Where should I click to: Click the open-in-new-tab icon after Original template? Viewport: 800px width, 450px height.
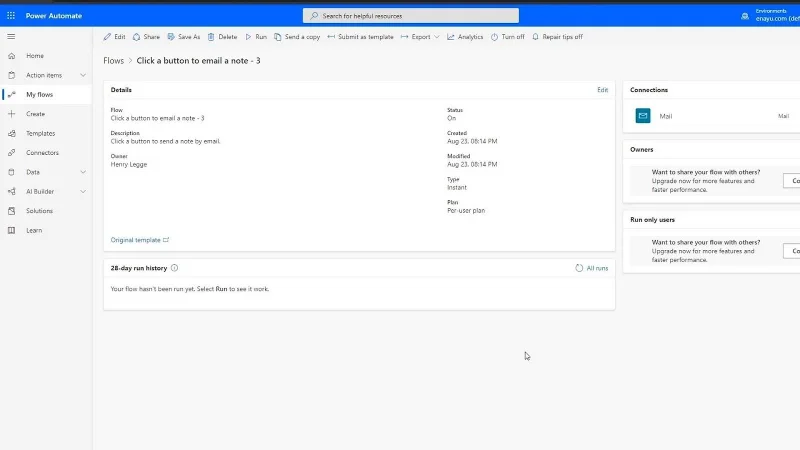(166, 240)
